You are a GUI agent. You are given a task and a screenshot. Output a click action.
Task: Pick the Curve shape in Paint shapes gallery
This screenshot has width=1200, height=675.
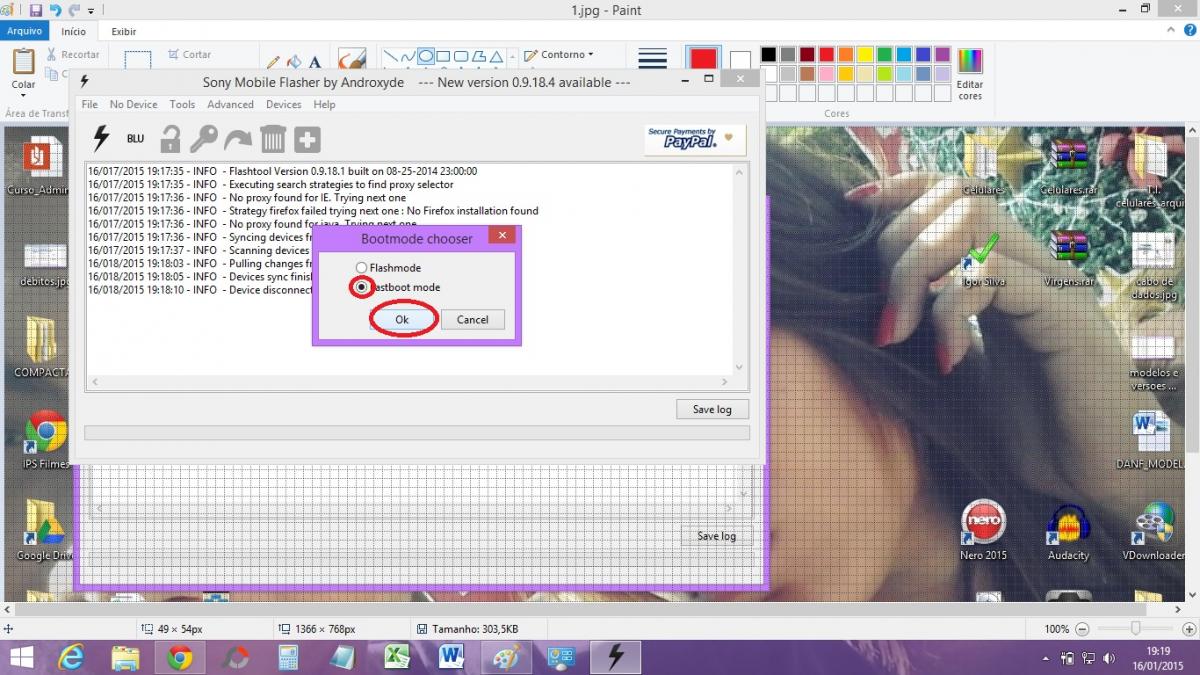(x=408, y=56)
